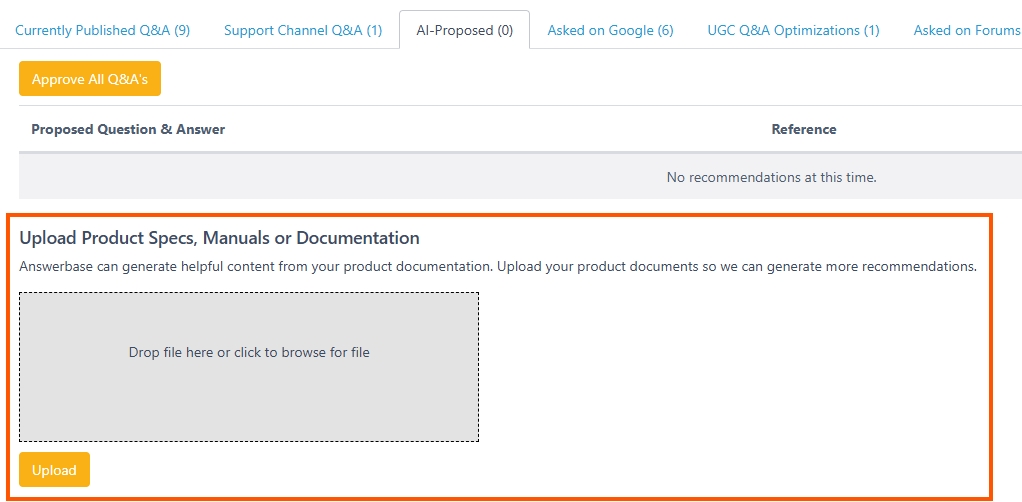Show the Asked on Forums tab
This screenshot has height=502, width=1022.
point(967,30)
